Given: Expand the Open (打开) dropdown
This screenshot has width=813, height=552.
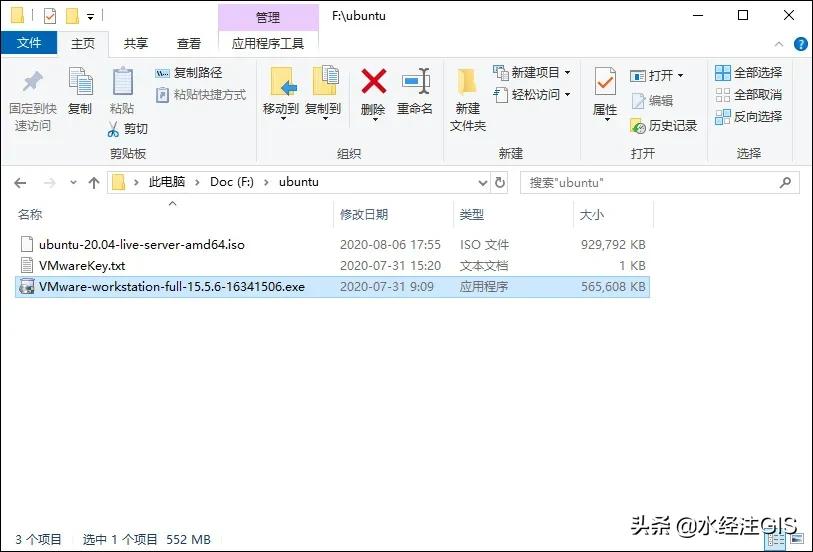Looking at the screenshot, I should [x=680, y=76].
